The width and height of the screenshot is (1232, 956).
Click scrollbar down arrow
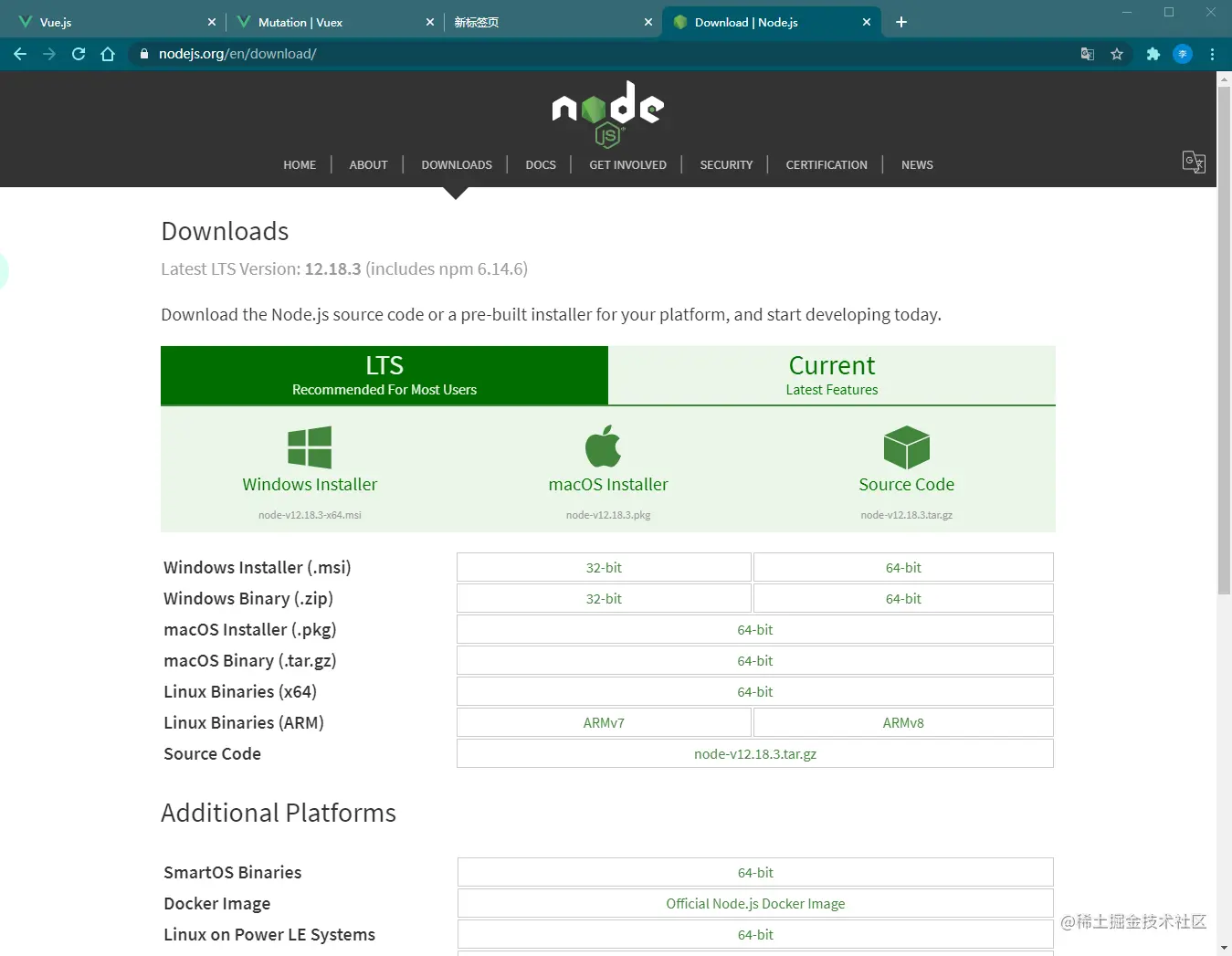[1224, 949]
